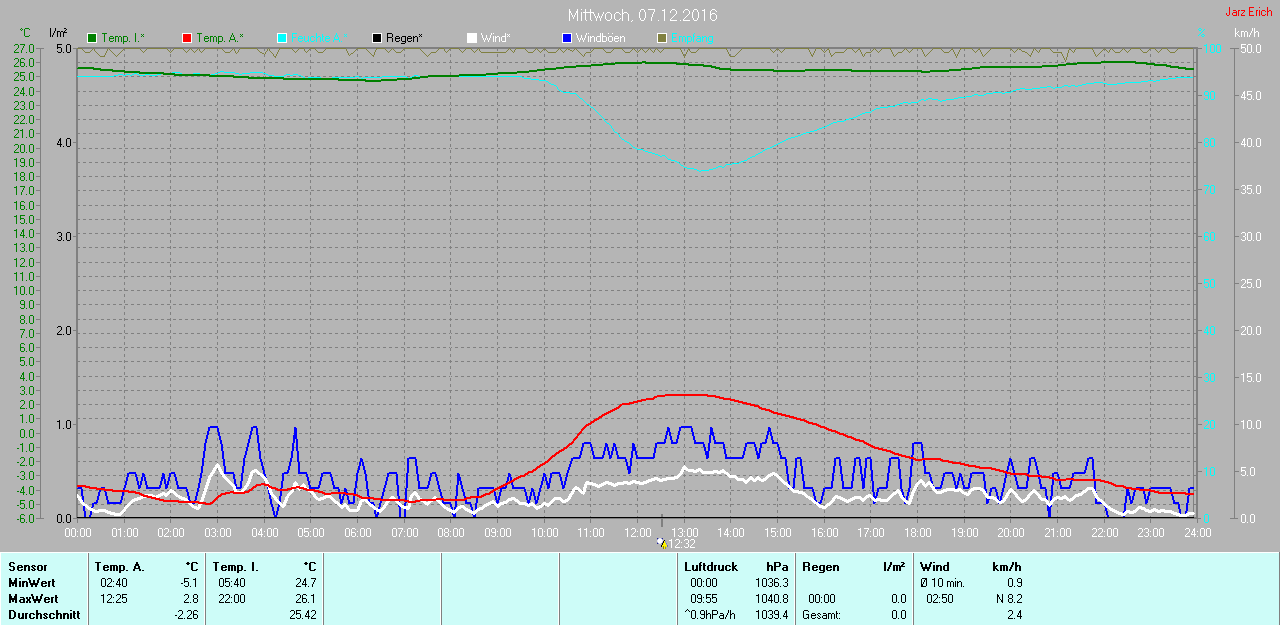This screenshot has height=625, width=1280.
Task: Click '27.0' on the temperature axis
Action: tap(24, 48)
